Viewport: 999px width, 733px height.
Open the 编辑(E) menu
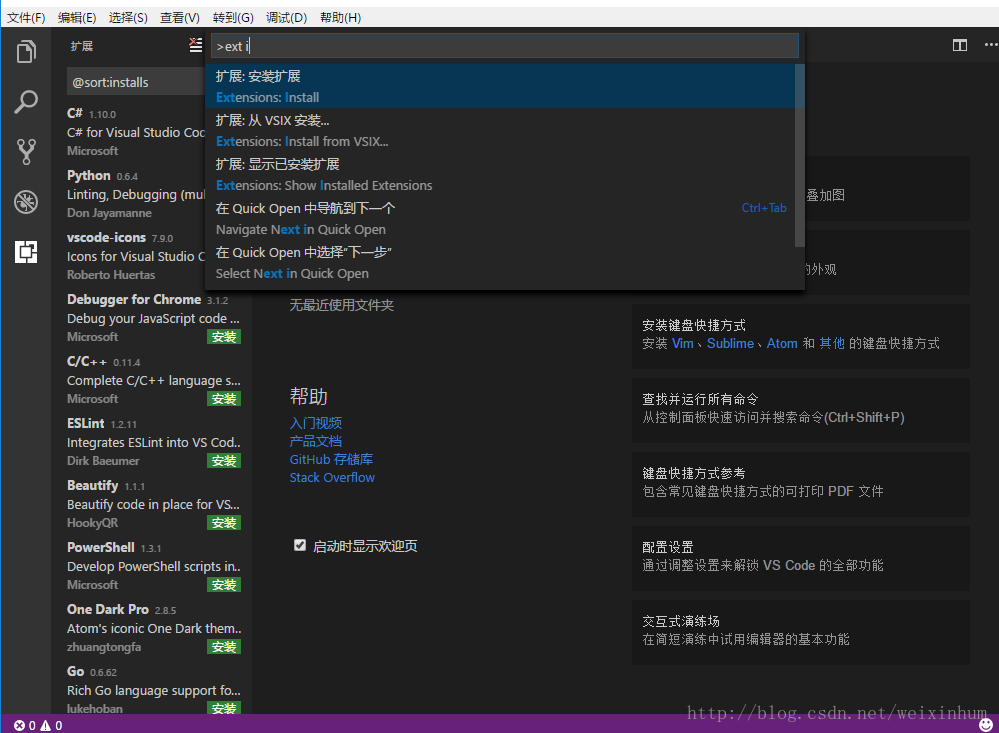point(77,17)
